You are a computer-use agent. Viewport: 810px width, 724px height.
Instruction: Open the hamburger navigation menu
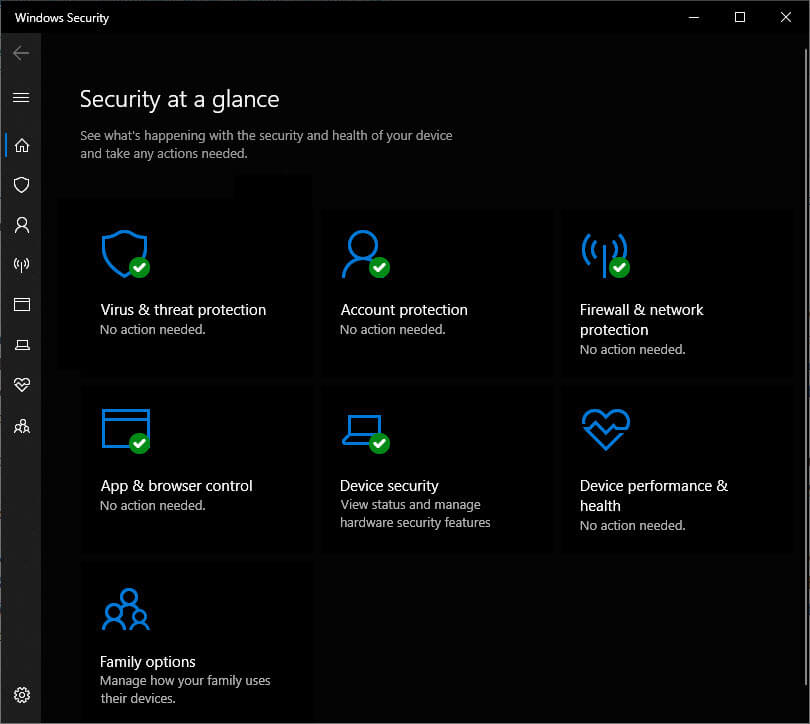click(21, 98)
